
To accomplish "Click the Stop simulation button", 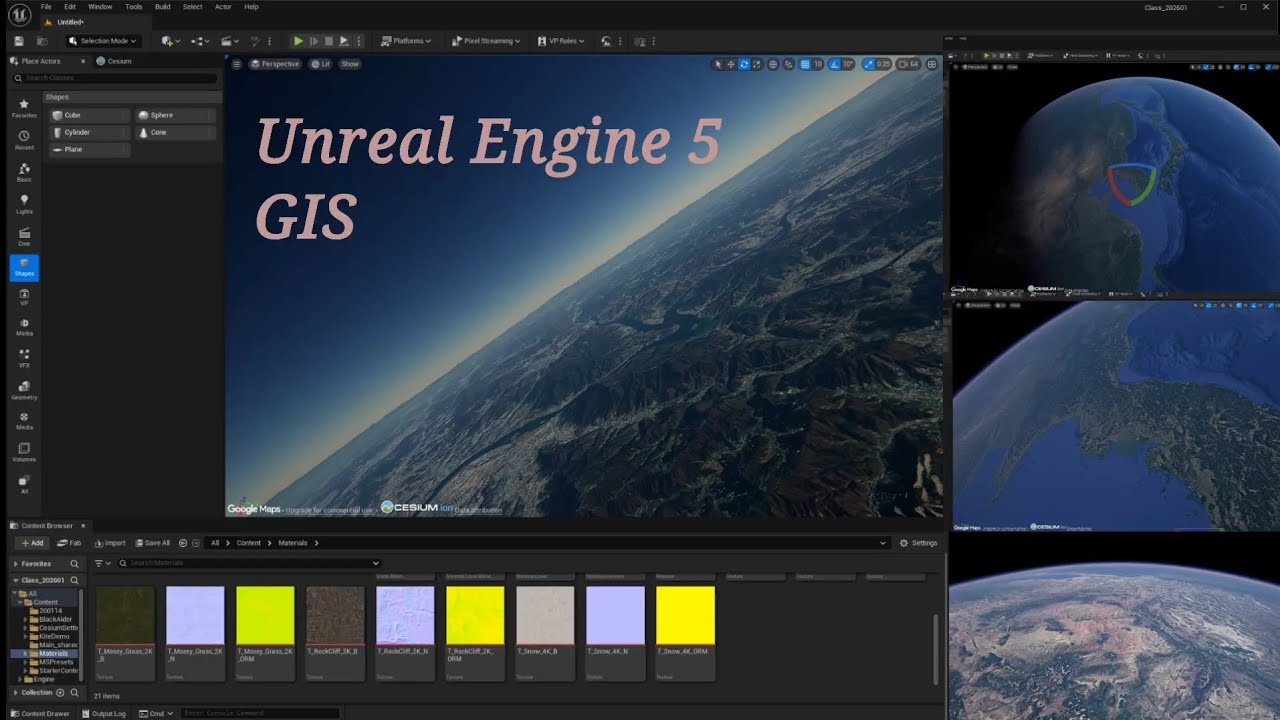I will 328,41.
